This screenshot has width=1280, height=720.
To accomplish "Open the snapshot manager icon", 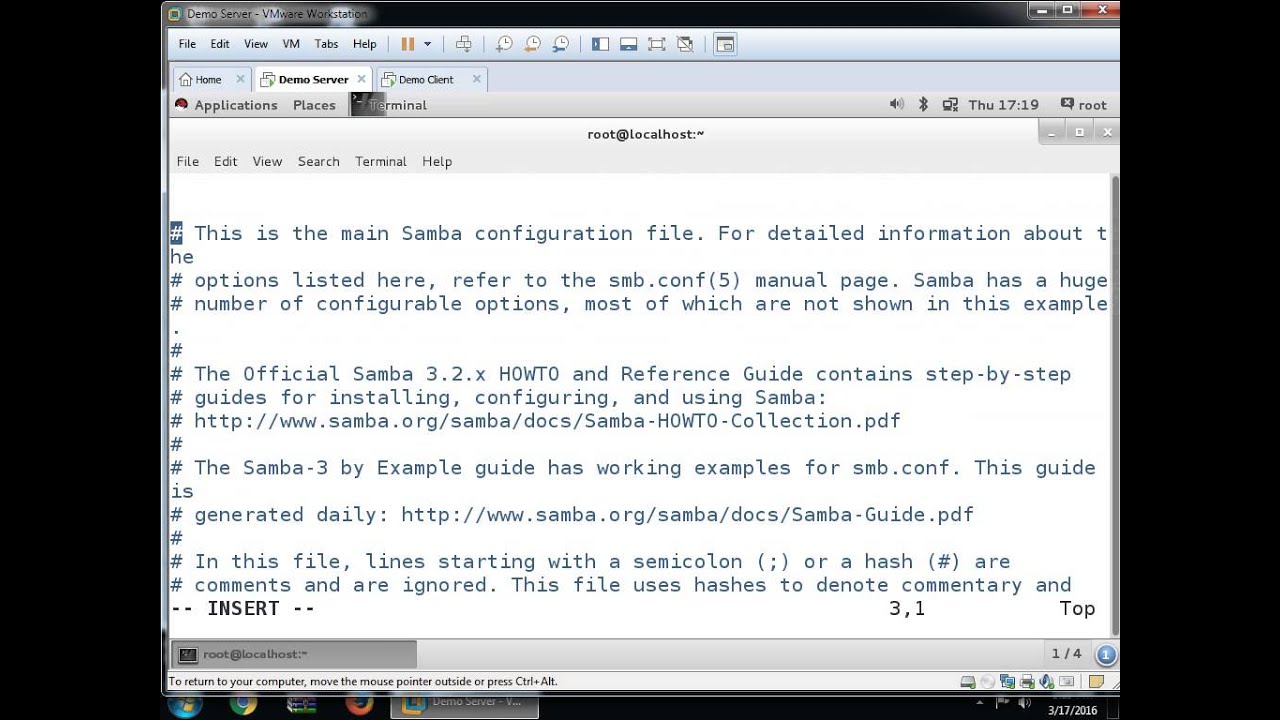I will [x=561, y=44].
